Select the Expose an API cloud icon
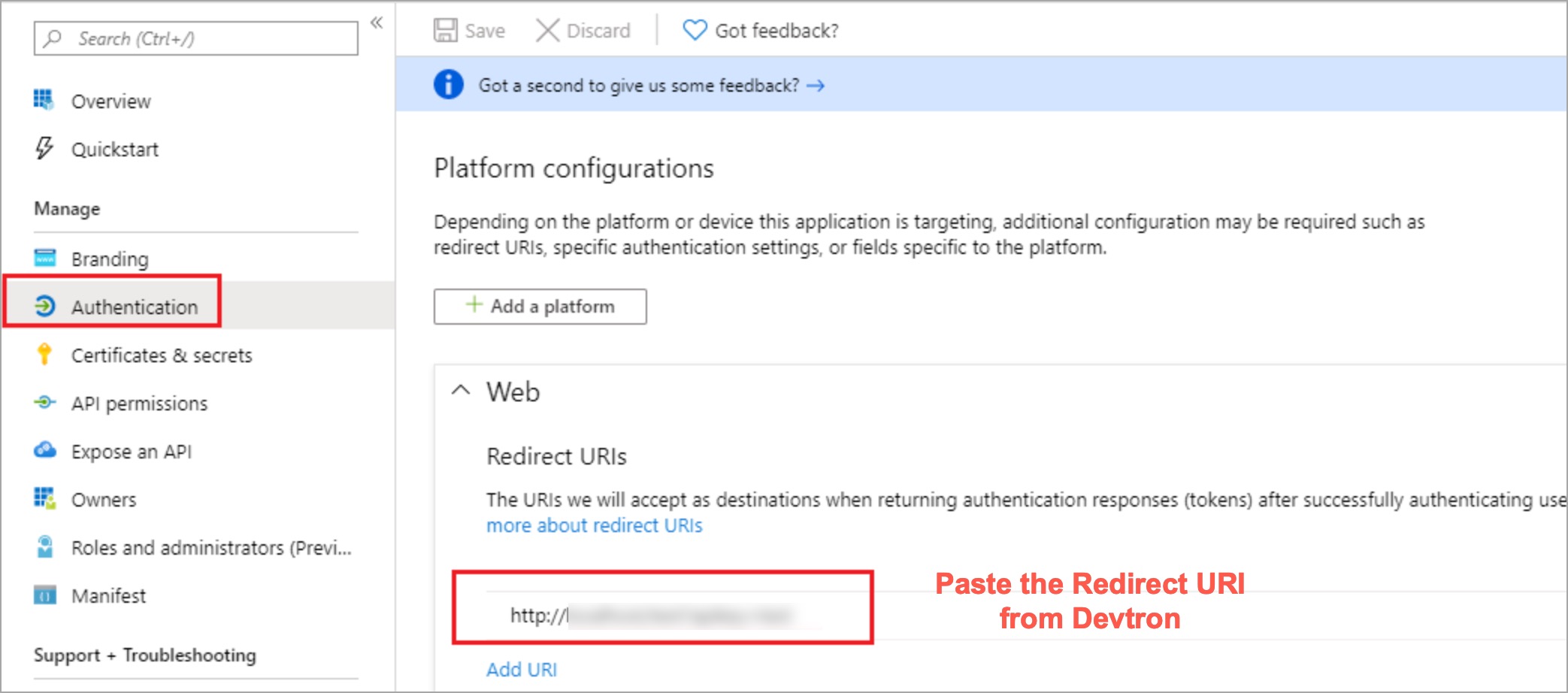This screenshot has height=693, width=1568. click(45, 451)
